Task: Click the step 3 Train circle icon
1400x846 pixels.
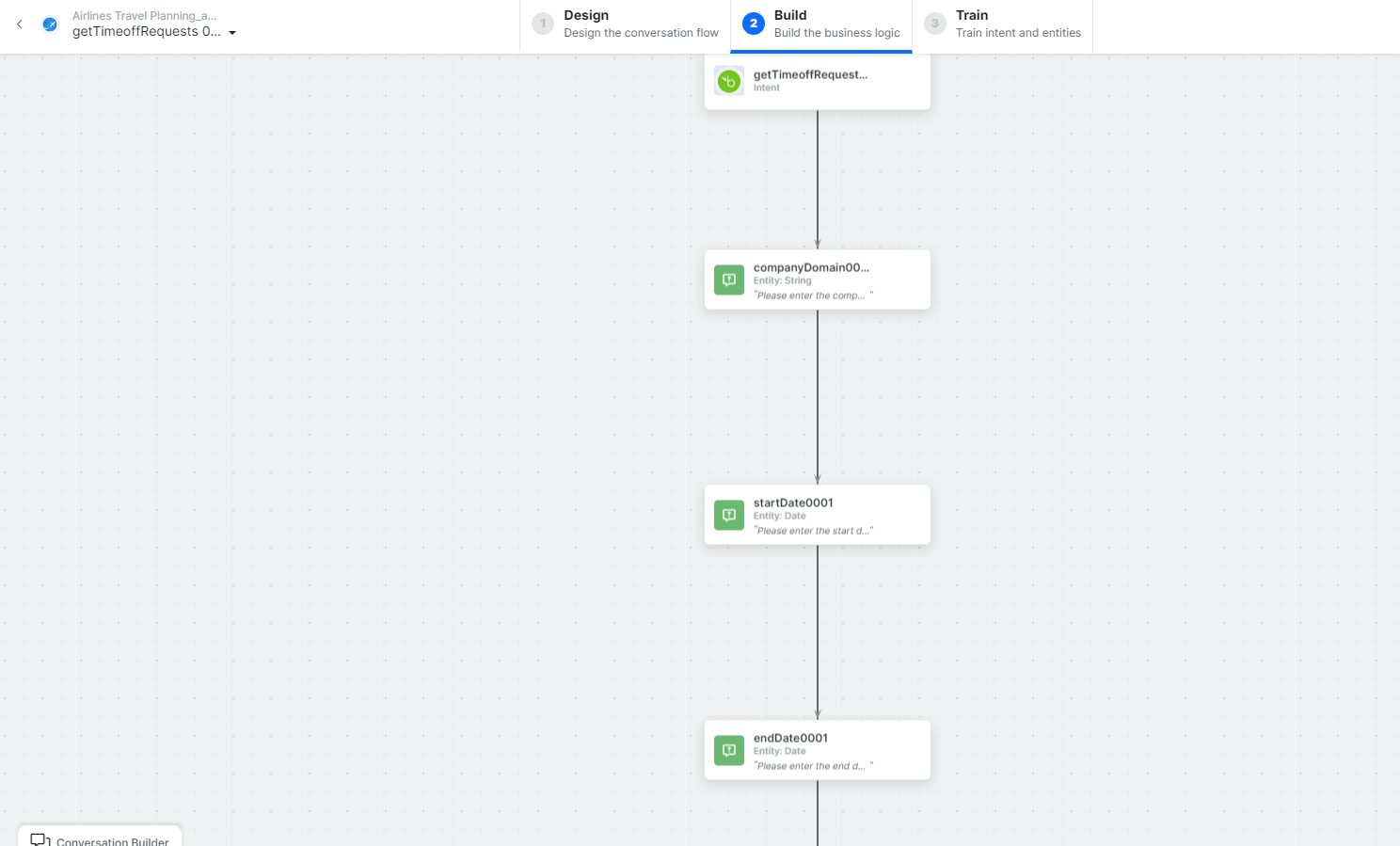Action: pos(934,24)
